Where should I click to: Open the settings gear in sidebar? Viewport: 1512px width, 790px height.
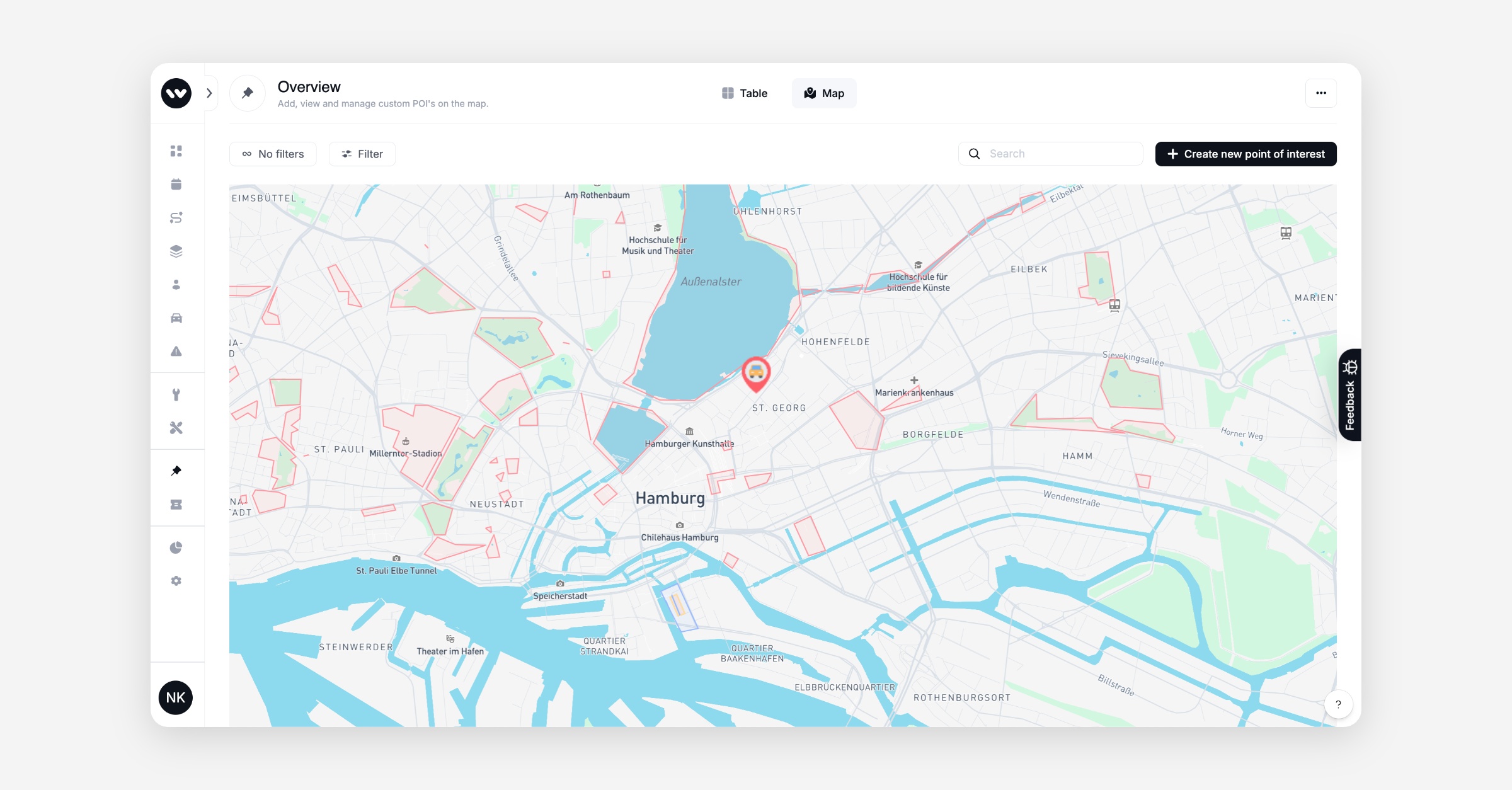coord(176,581)
